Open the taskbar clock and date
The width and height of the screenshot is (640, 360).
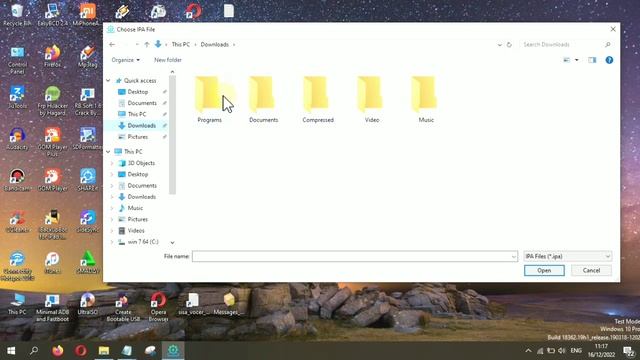tap(601, 351)
